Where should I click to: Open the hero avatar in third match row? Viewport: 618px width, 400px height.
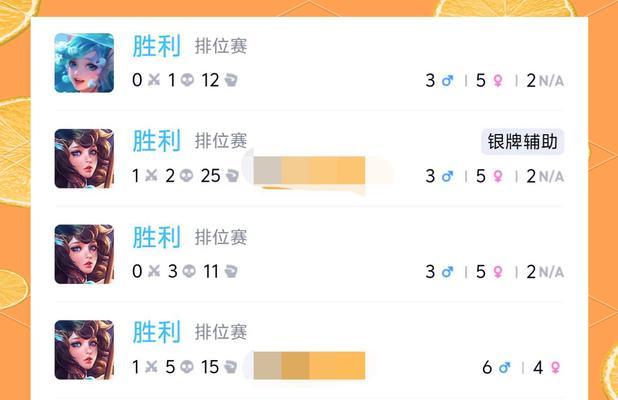(x=84, y=254)
